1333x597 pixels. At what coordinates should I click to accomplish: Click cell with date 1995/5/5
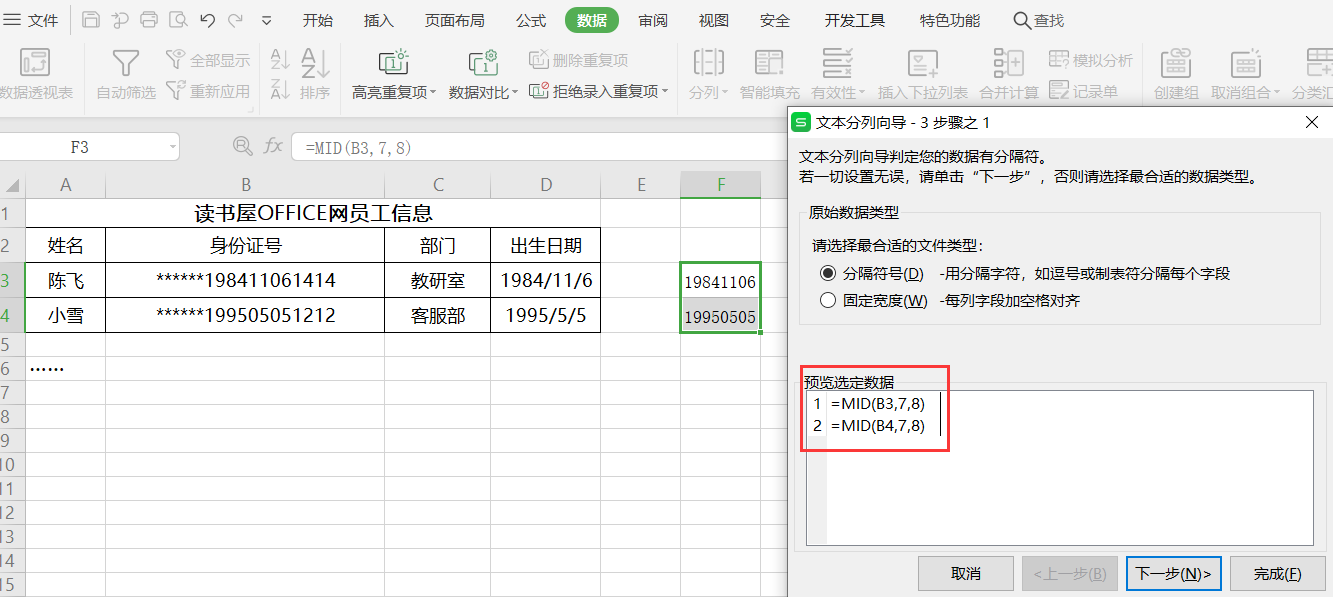546,316
